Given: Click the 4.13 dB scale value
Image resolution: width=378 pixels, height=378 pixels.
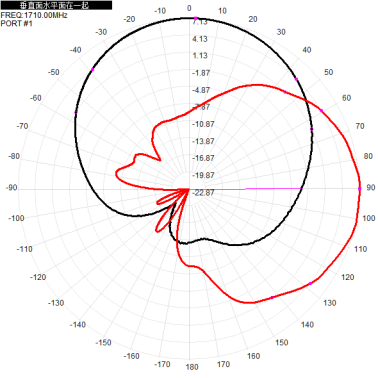Looking at the screenshot, I should [200, 39].
